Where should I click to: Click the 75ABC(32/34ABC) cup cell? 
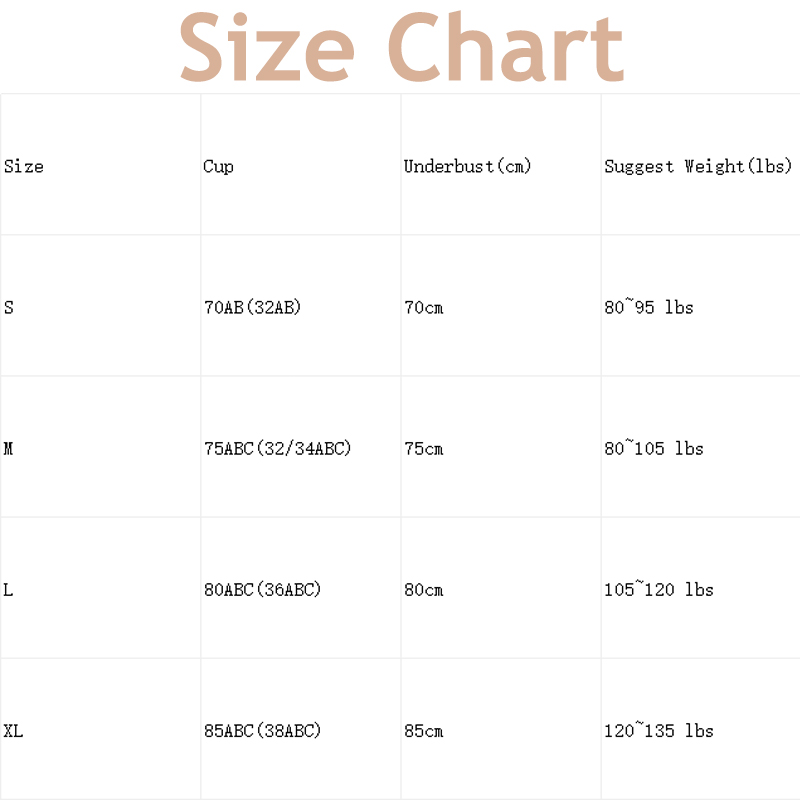click(x=301, y=447)
